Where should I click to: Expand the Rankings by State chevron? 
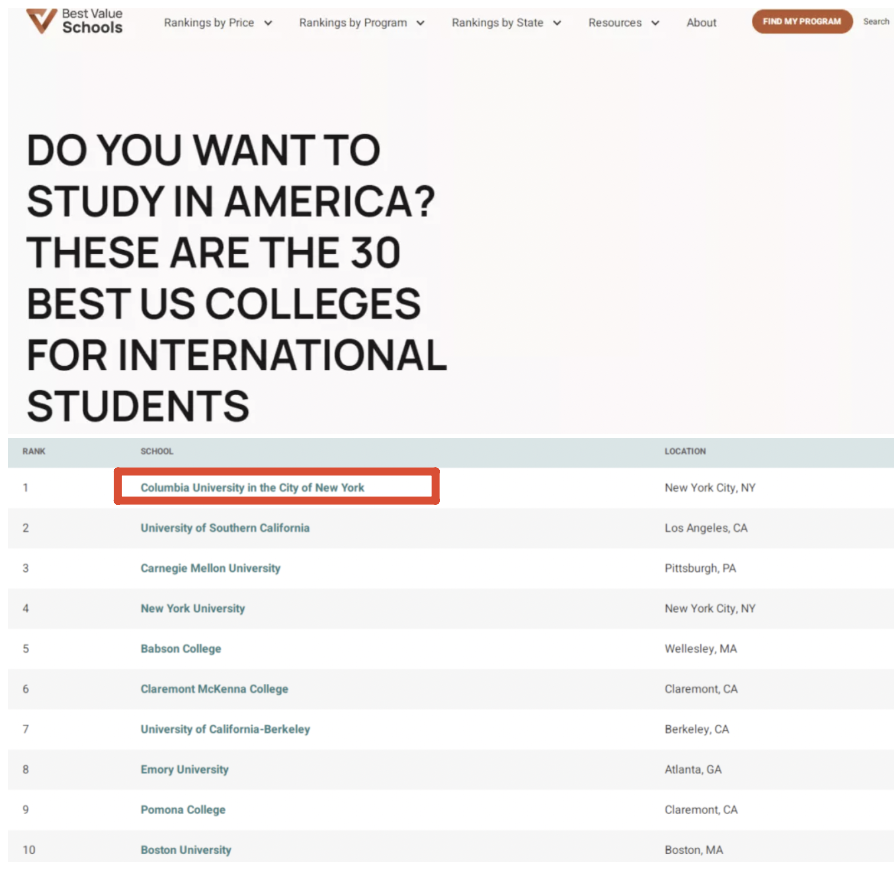(557, 23)
